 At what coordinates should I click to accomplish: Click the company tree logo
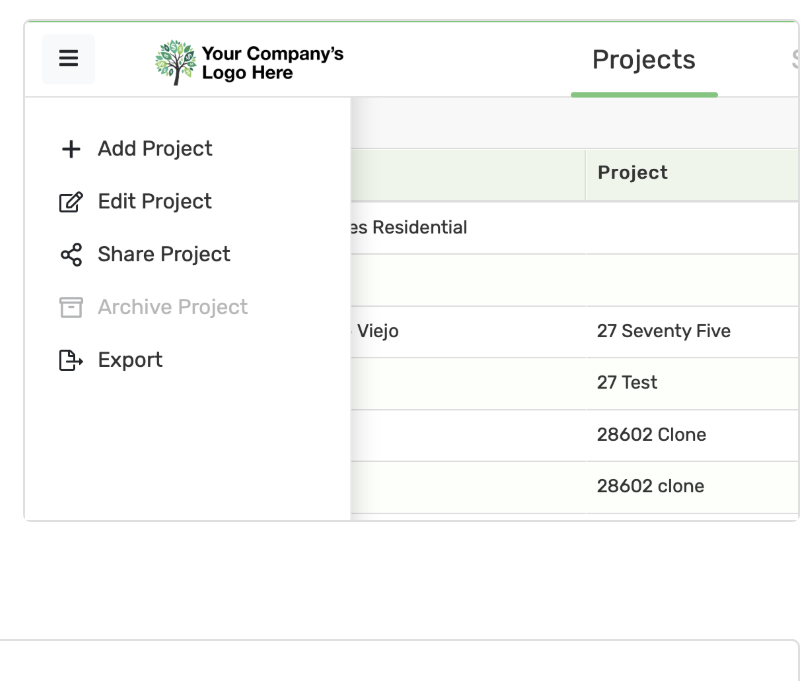(x=176, y=62)
